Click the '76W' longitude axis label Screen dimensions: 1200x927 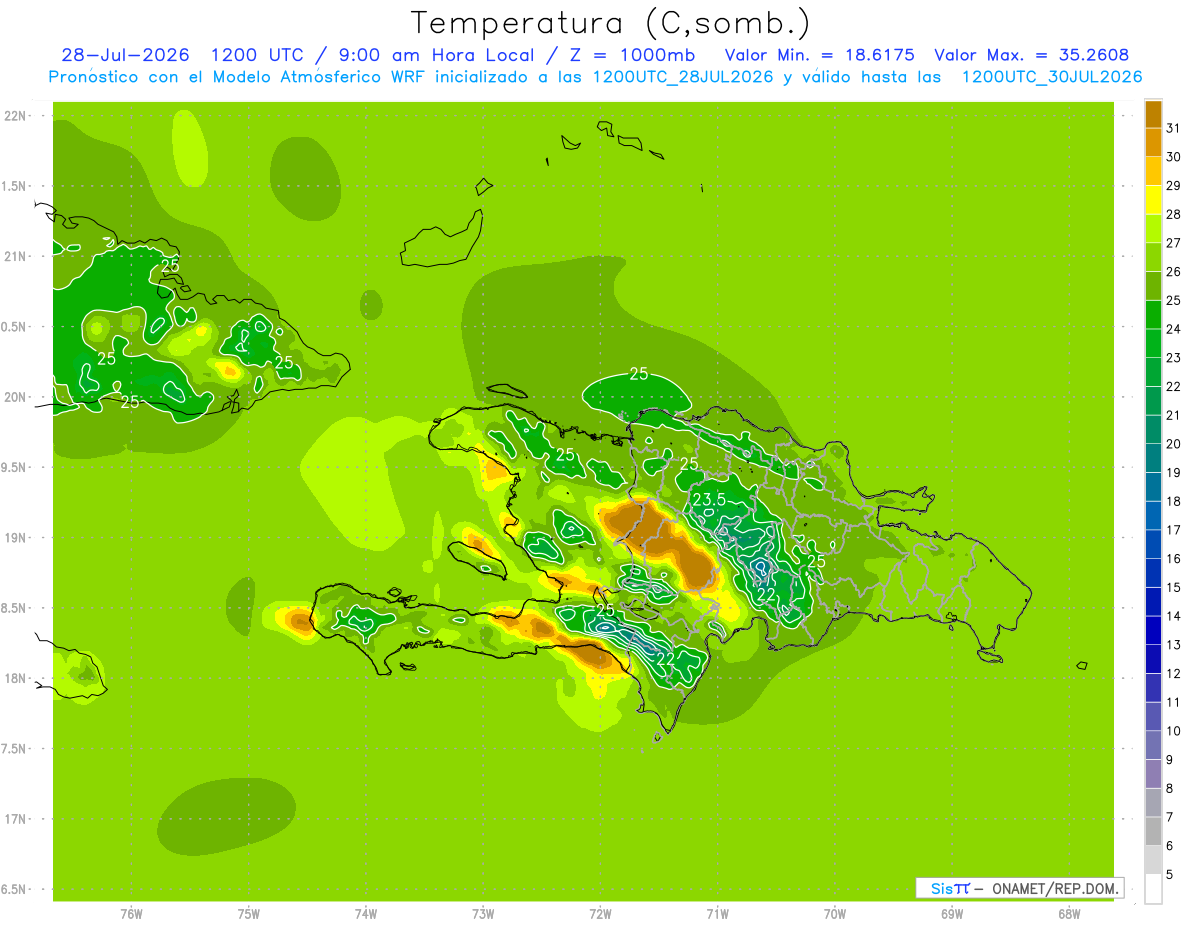point(131,914)
